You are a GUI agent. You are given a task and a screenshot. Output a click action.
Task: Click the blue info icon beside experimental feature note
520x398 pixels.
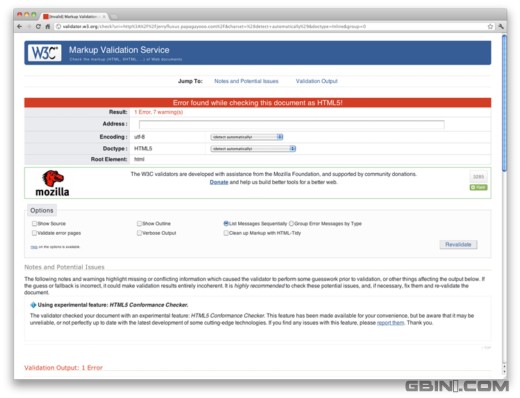click(x=33, y=305)
